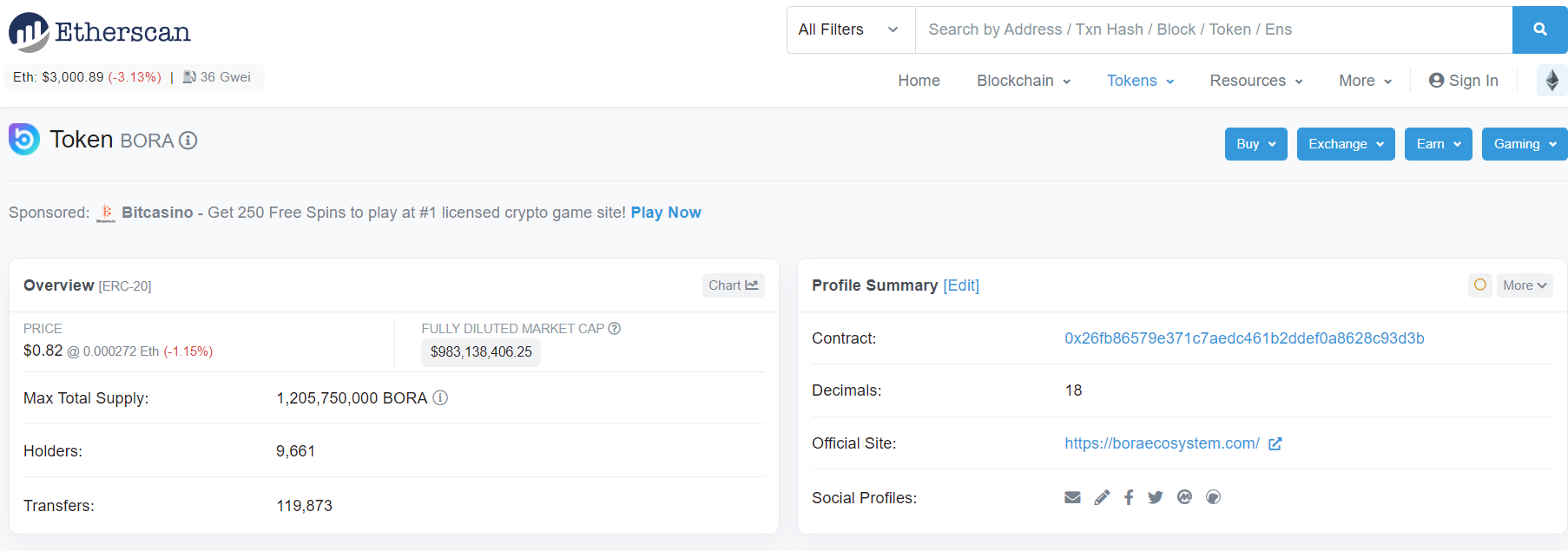Click the external link icon beside official site
1568x551 pixels.
click(1275, 444)
